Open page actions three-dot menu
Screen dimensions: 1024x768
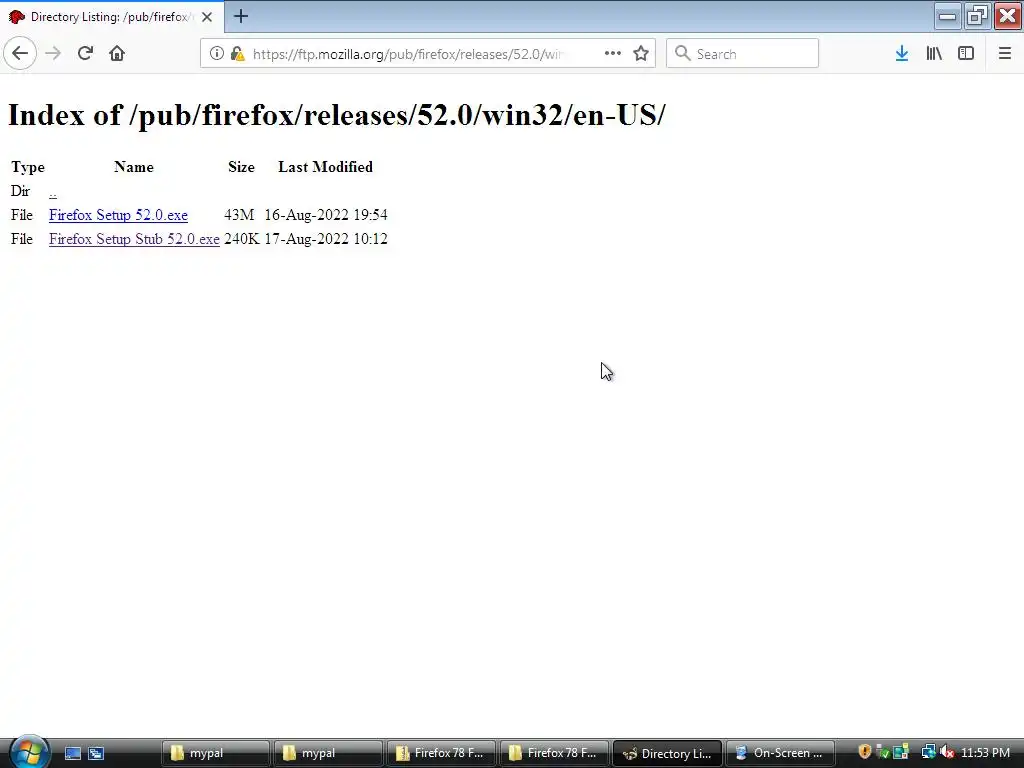tap(613, 54)
